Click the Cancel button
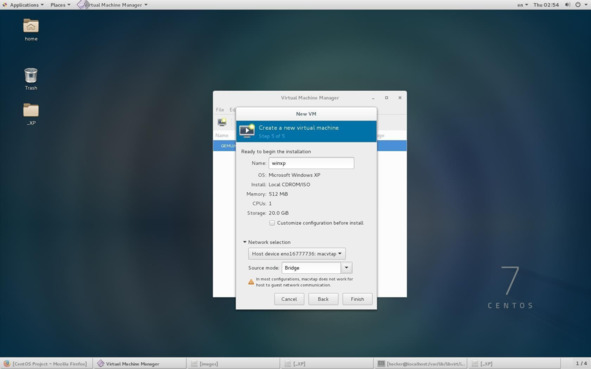Viewport: 591px width, 369px height. click(x=289, y=299)
